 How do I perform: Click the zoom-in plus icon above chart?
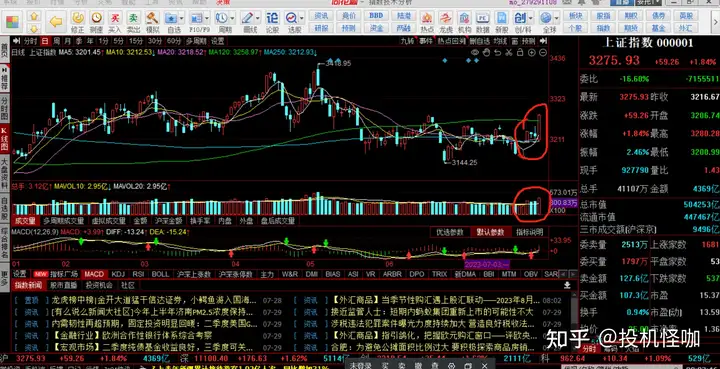[x=532, y=52]
